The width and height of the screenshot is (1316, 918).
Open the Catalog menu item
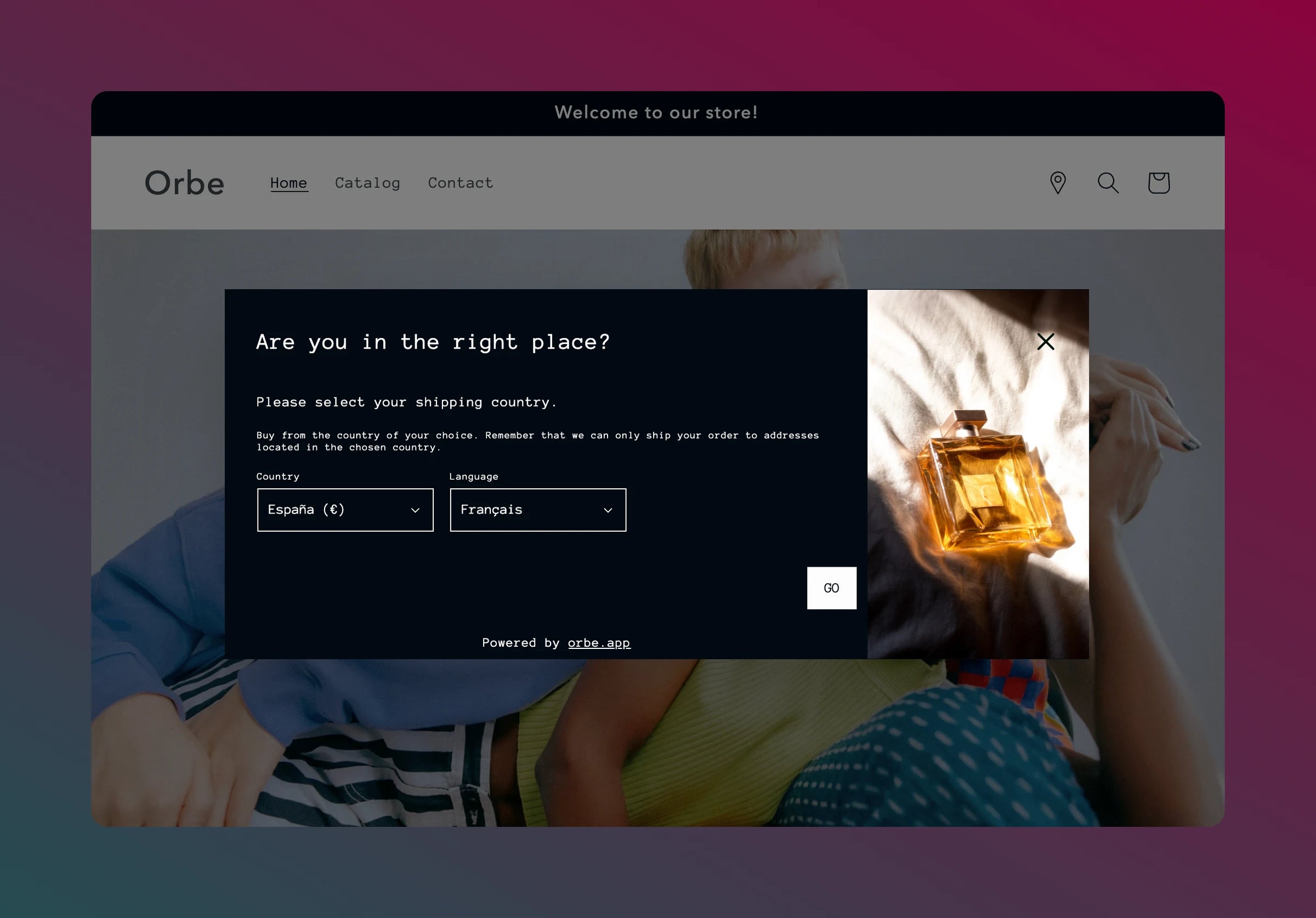[367, 183]
